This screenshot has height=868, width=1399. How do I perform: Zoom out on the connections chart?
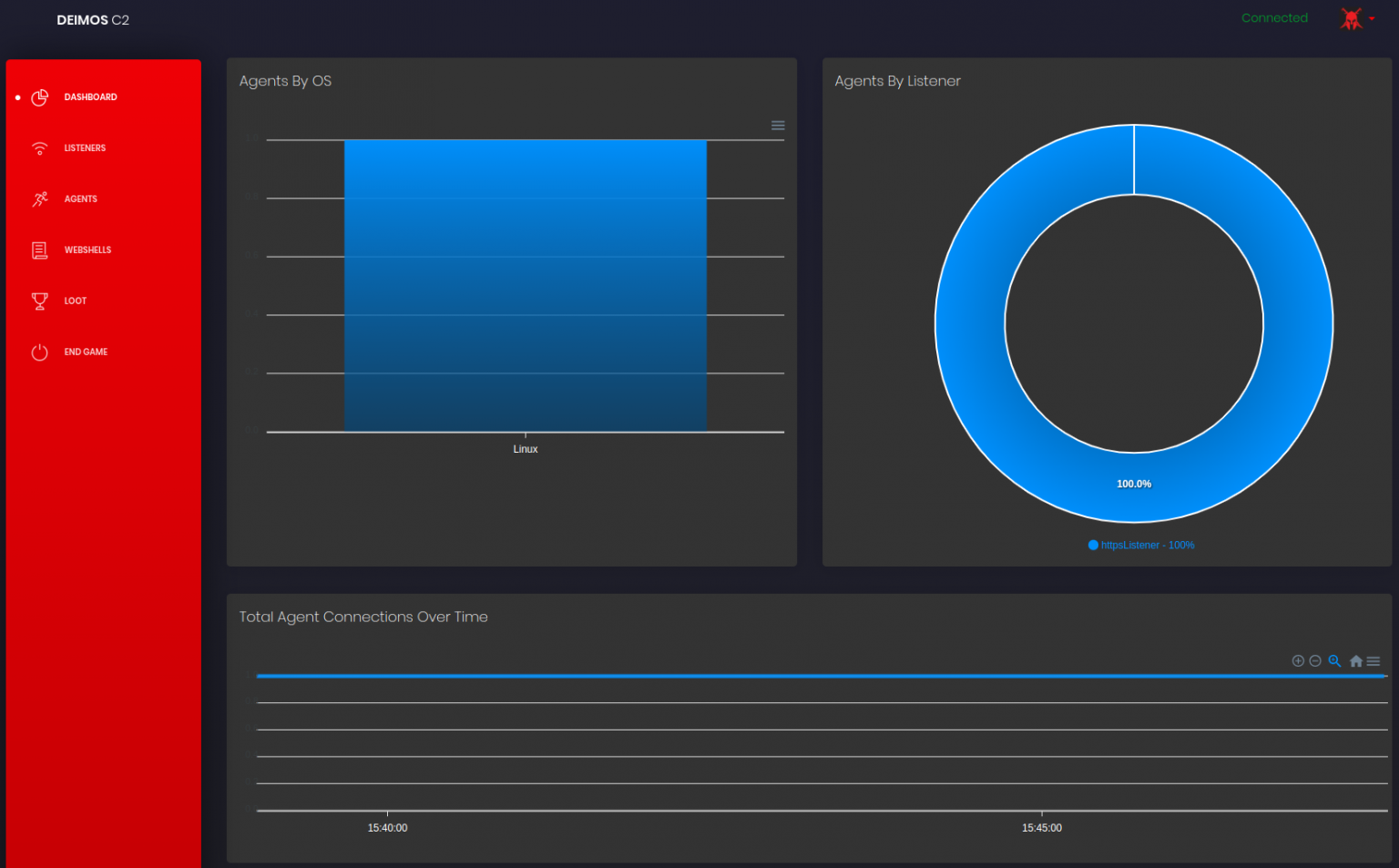point(1315,660)
